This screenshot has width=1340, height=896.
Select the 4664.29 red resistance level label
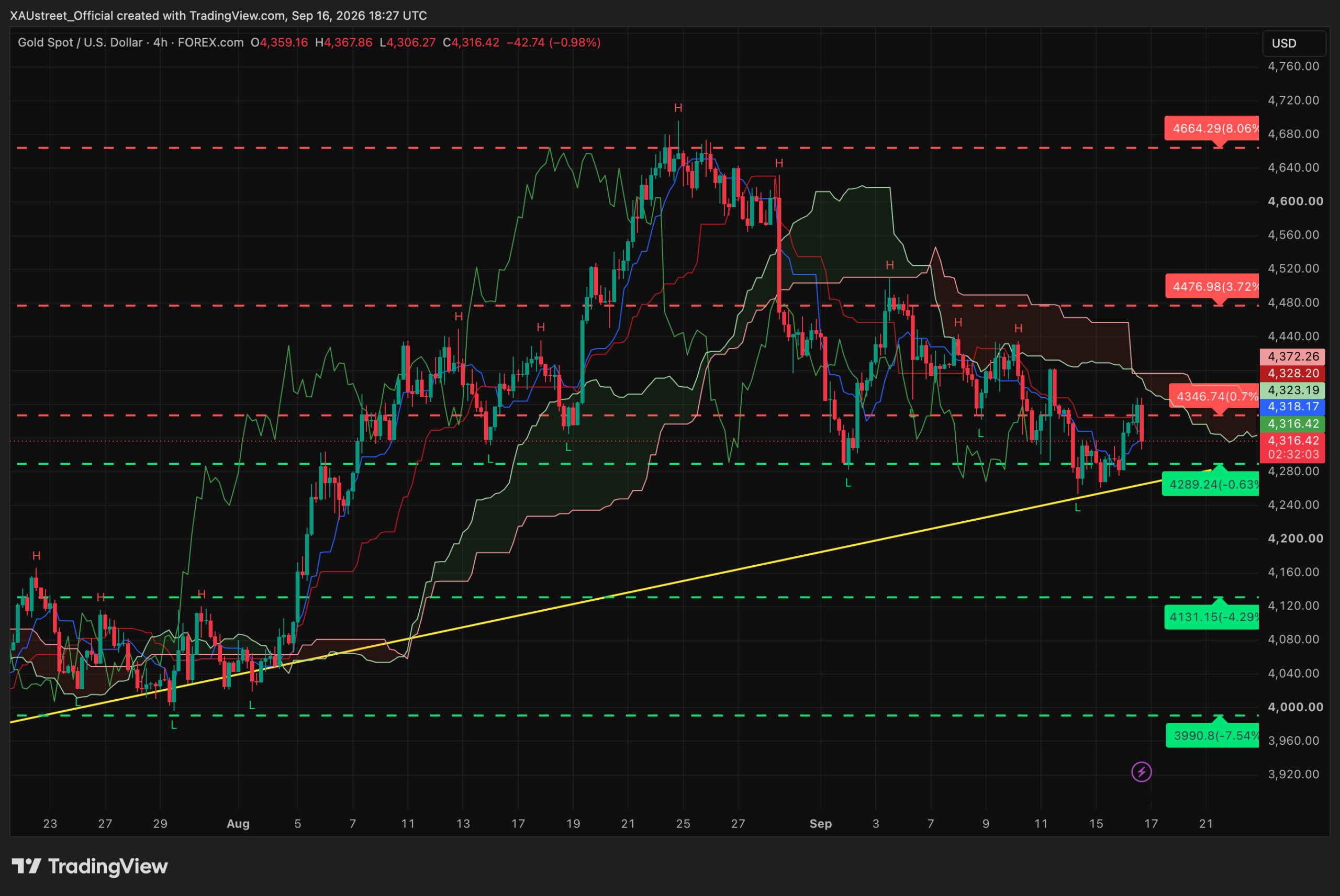[1212, 129]
